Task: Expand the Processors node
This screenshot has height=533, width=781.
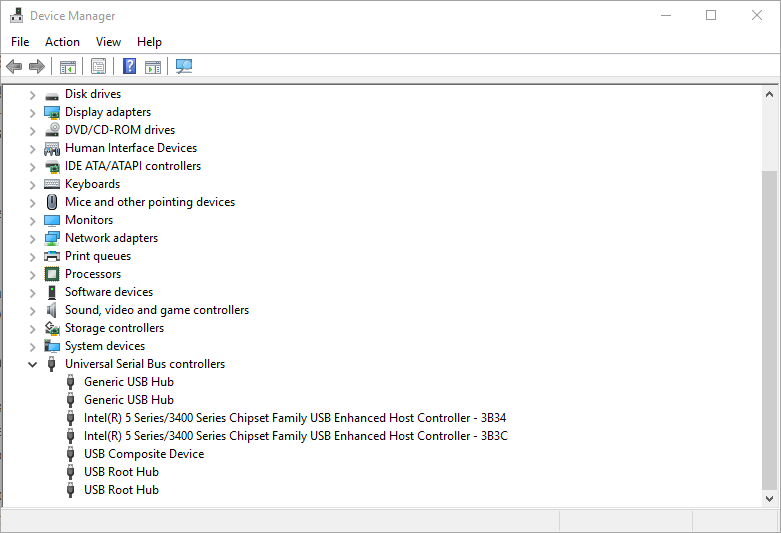Action: pos(32,274)
